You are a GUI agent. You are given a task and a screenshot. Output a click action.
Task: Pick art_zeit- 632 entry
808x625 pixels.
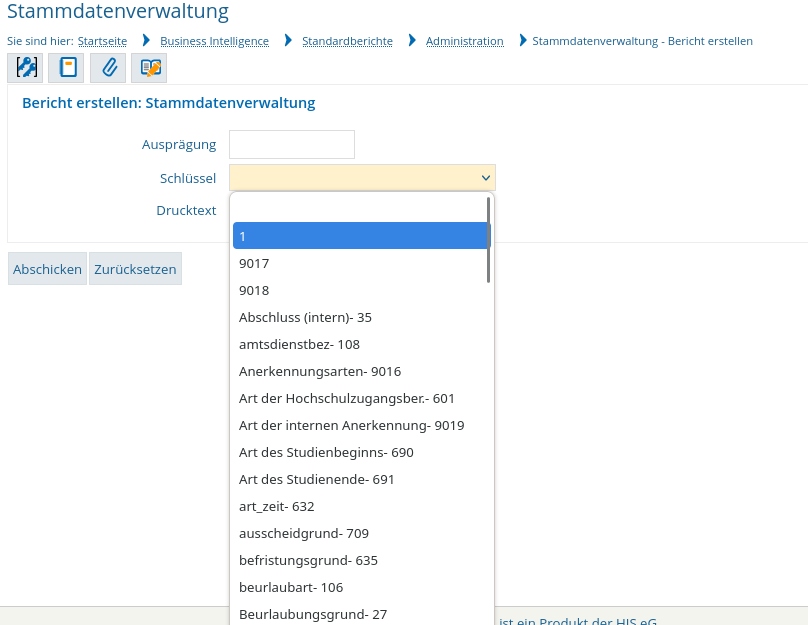pos(361,506)
